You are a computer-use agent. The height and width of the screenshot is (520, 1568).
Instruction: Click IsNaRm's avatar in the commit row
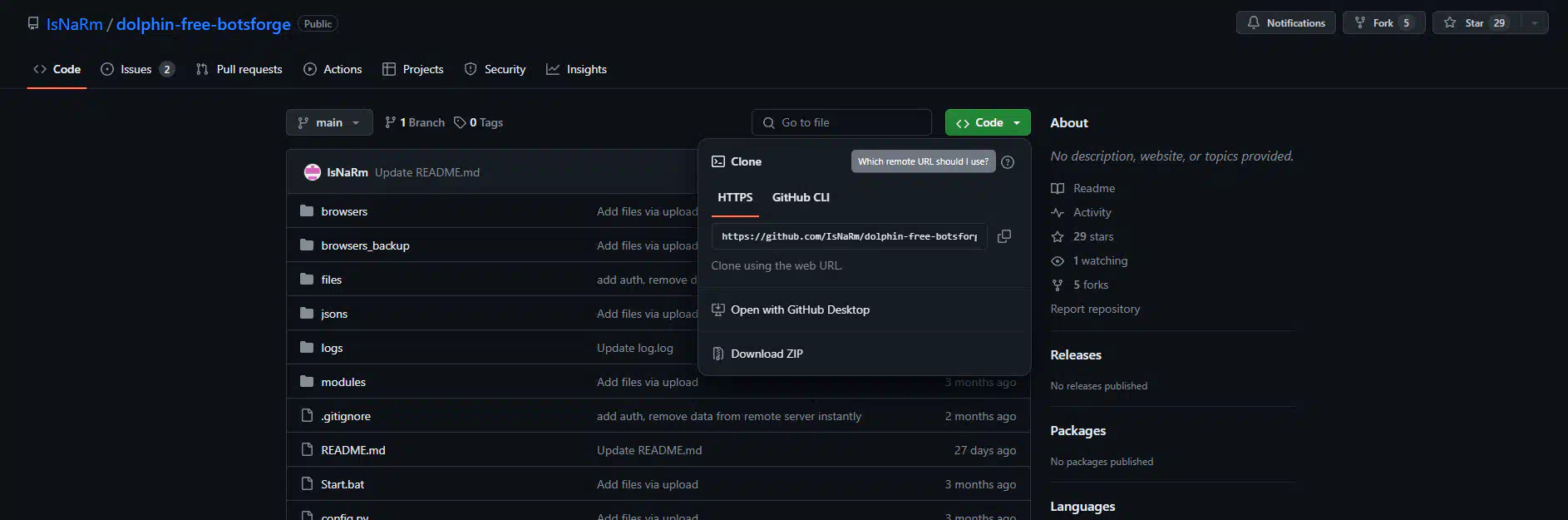(313, 172)
